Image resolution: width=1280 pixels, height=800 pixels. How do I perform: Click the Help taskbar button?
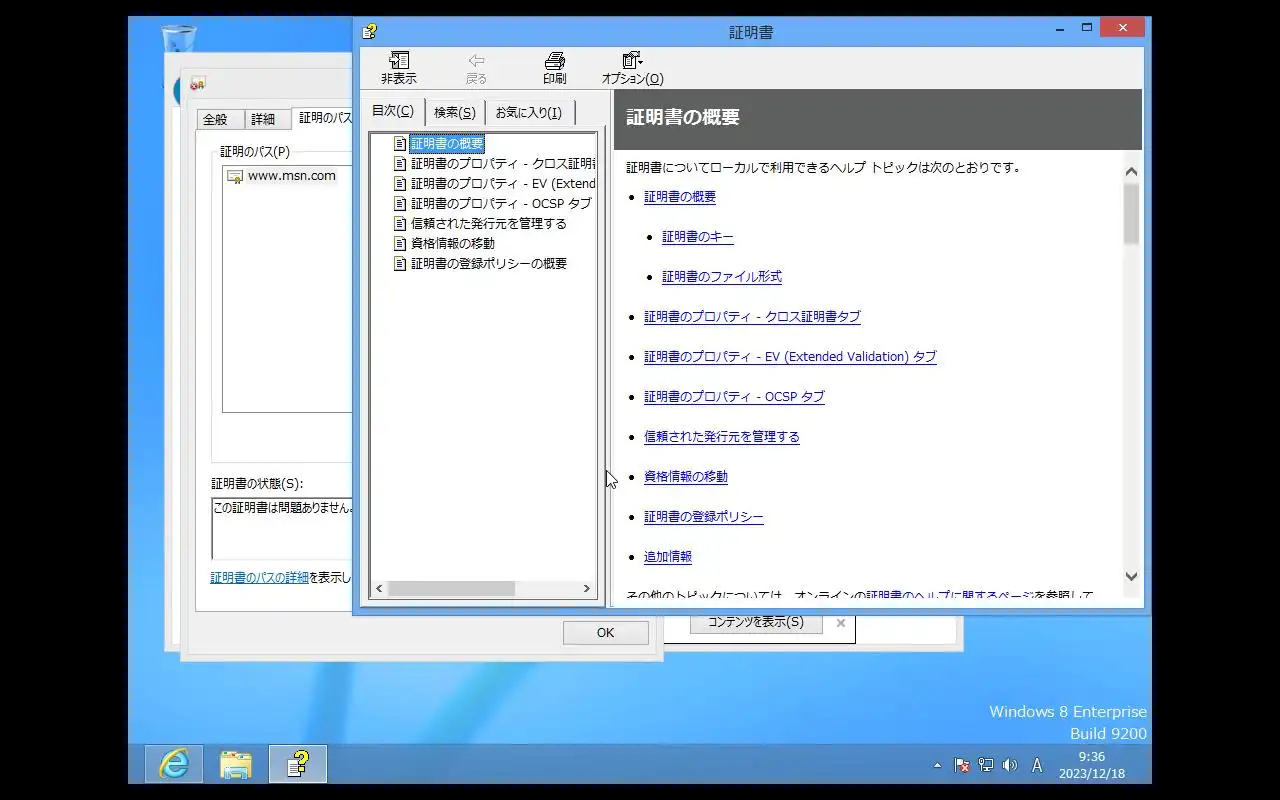click(x=298, y=764)
